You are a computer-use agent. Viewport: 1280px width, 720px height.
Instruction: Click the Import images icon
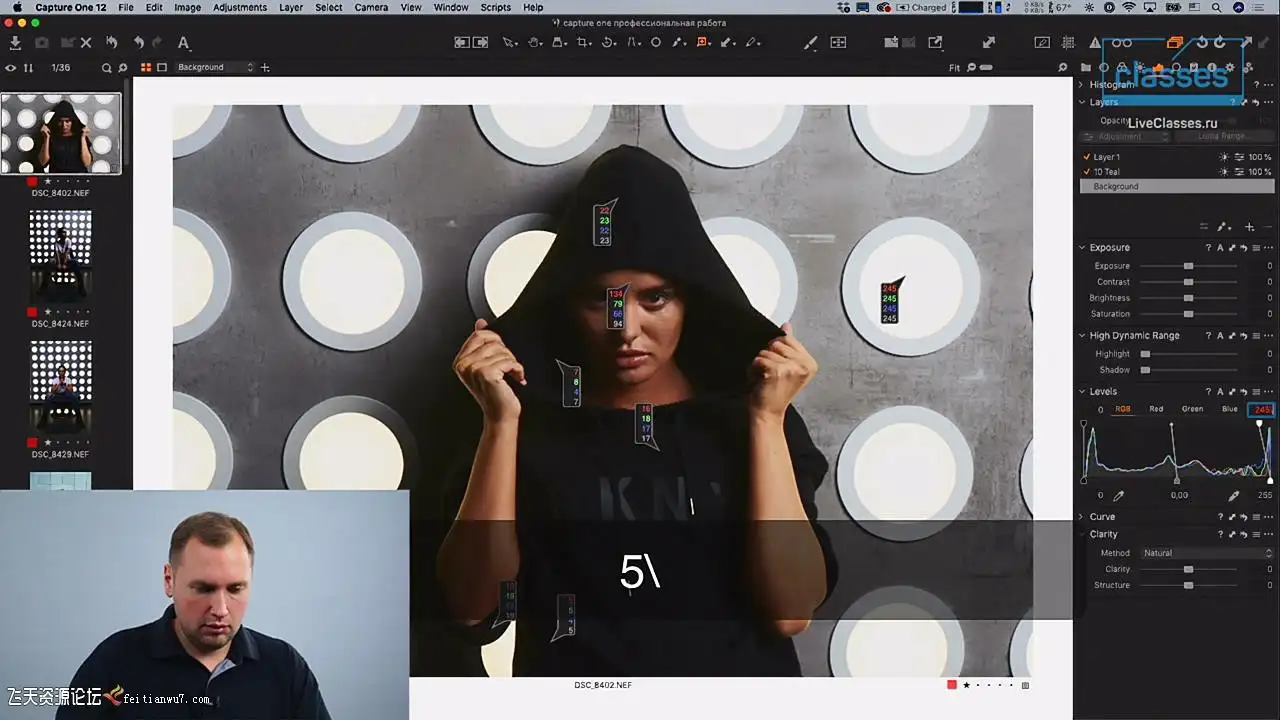pyautogui.click(x=15, y=43)
